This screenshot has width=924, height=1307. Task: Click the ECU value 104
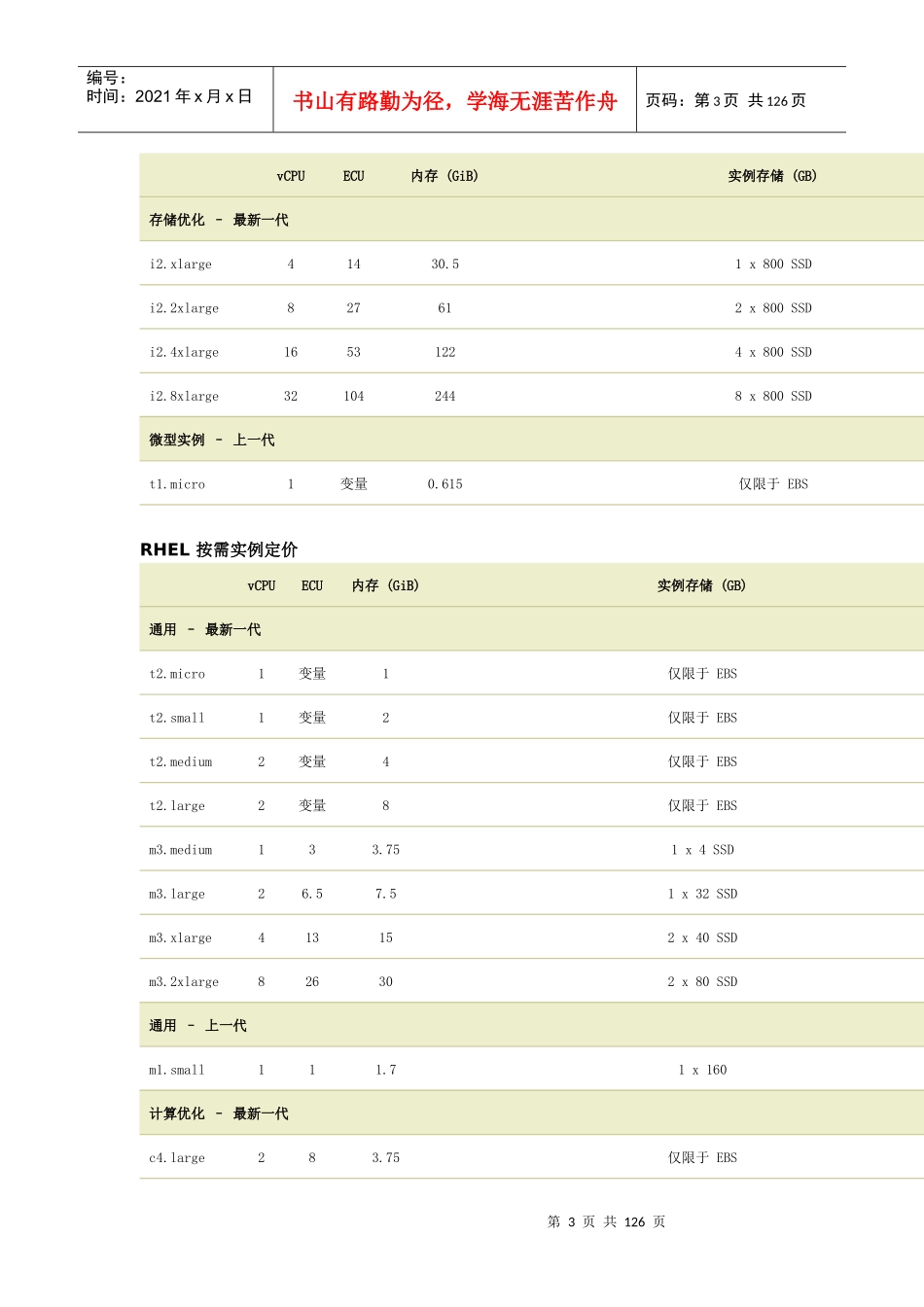tap(354, 397)
